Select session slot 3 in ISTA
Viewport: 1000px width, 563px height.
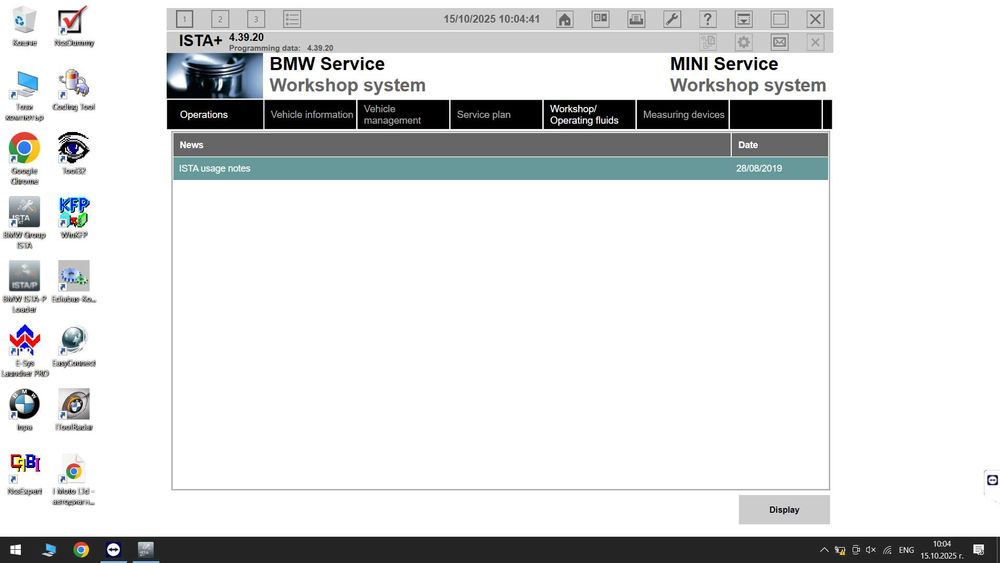tap(256, 19)
